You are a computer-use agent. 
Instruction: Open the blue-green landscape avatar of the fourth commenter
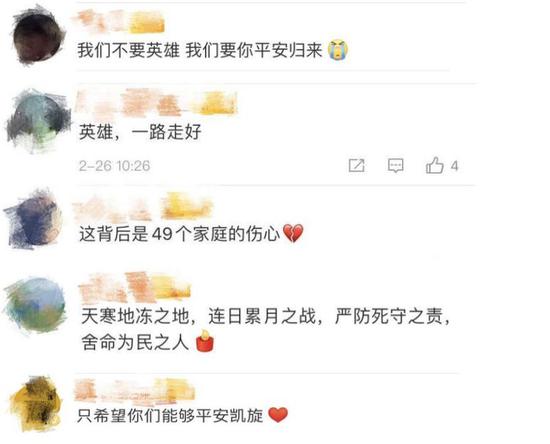[35, 305]
